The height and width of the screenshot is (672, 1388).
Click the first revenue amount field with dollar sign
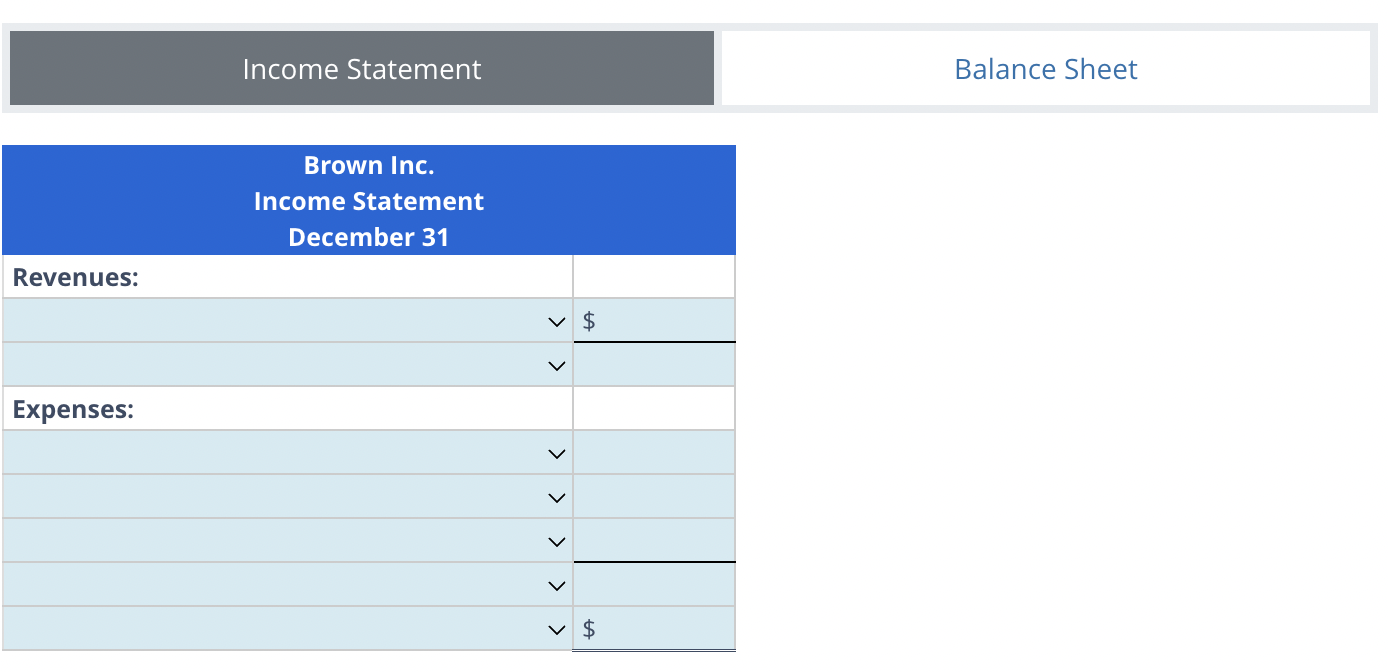click(663, 321)
